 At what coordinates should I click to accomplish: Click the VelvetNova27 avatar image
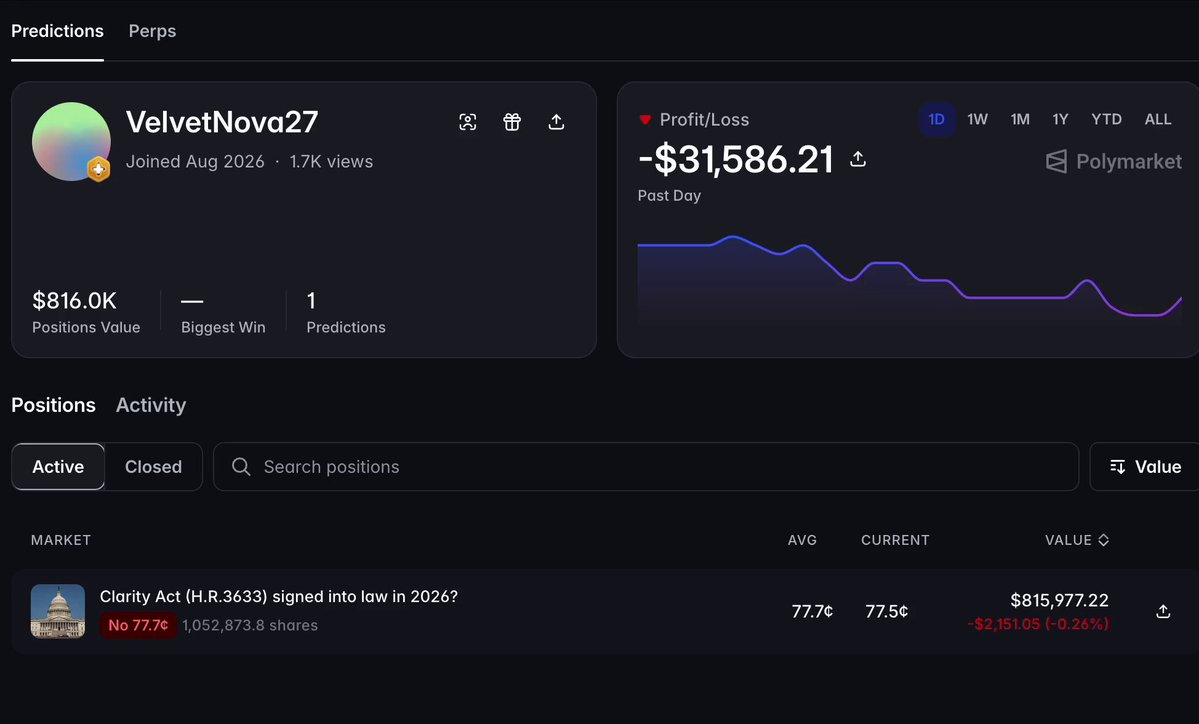[71, 141]
